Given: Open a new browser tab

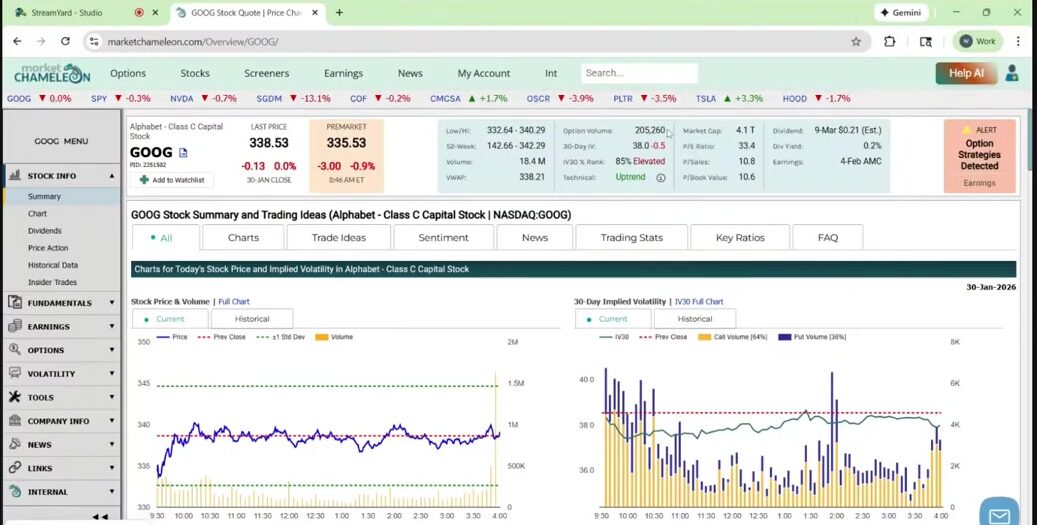Looking at the screenshot, I should coord(339,13).
